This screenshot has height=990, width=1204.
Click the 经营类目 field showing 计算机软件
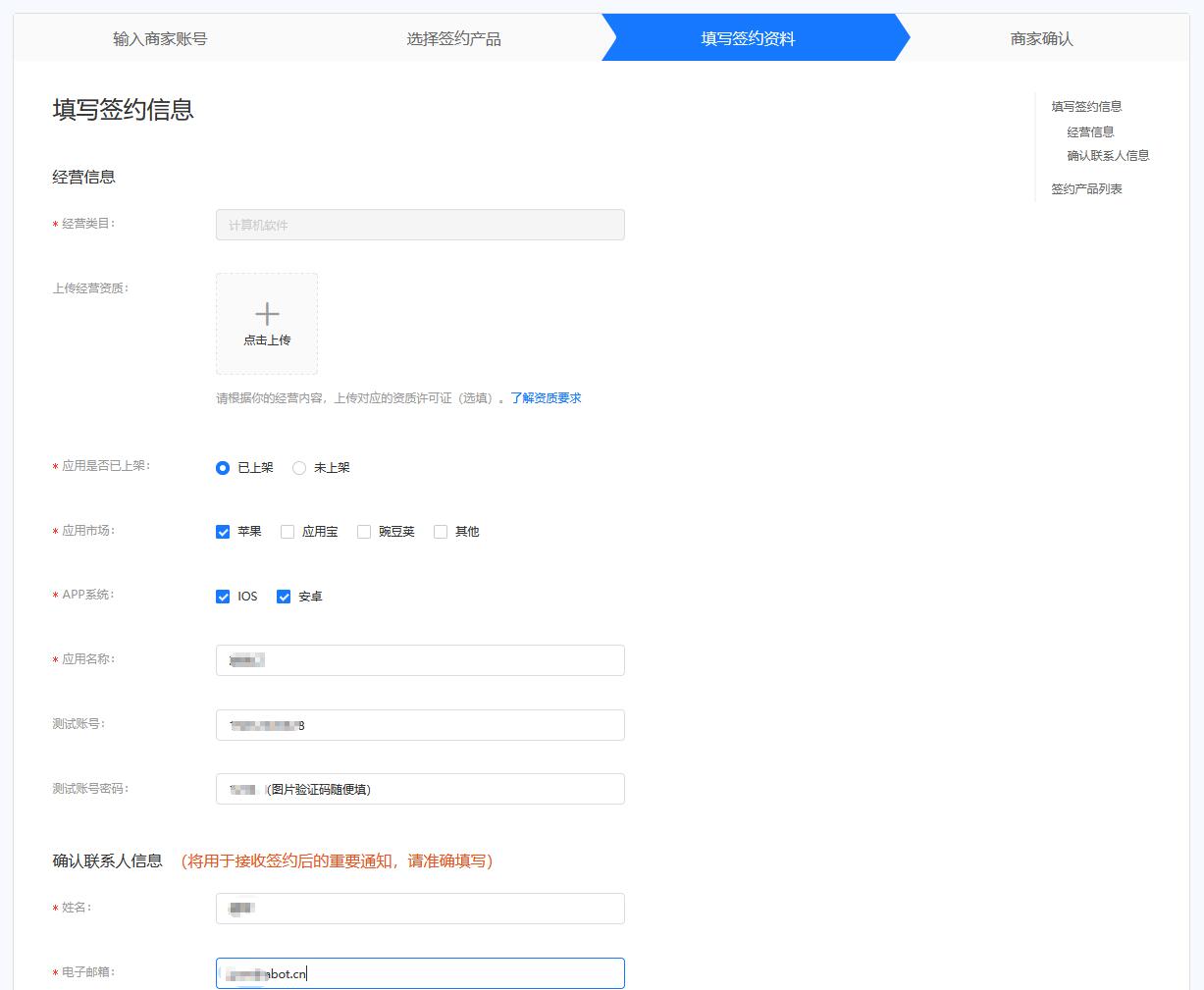pos(420,225)
